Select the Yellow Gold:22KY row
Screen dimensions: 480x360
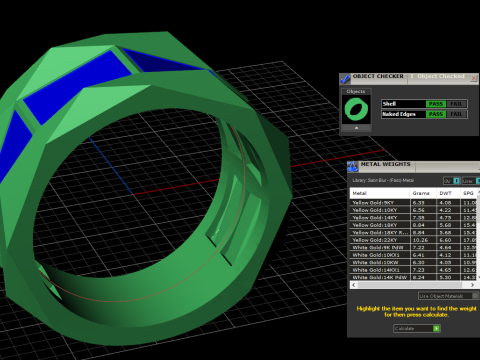[x=413, y=240]
